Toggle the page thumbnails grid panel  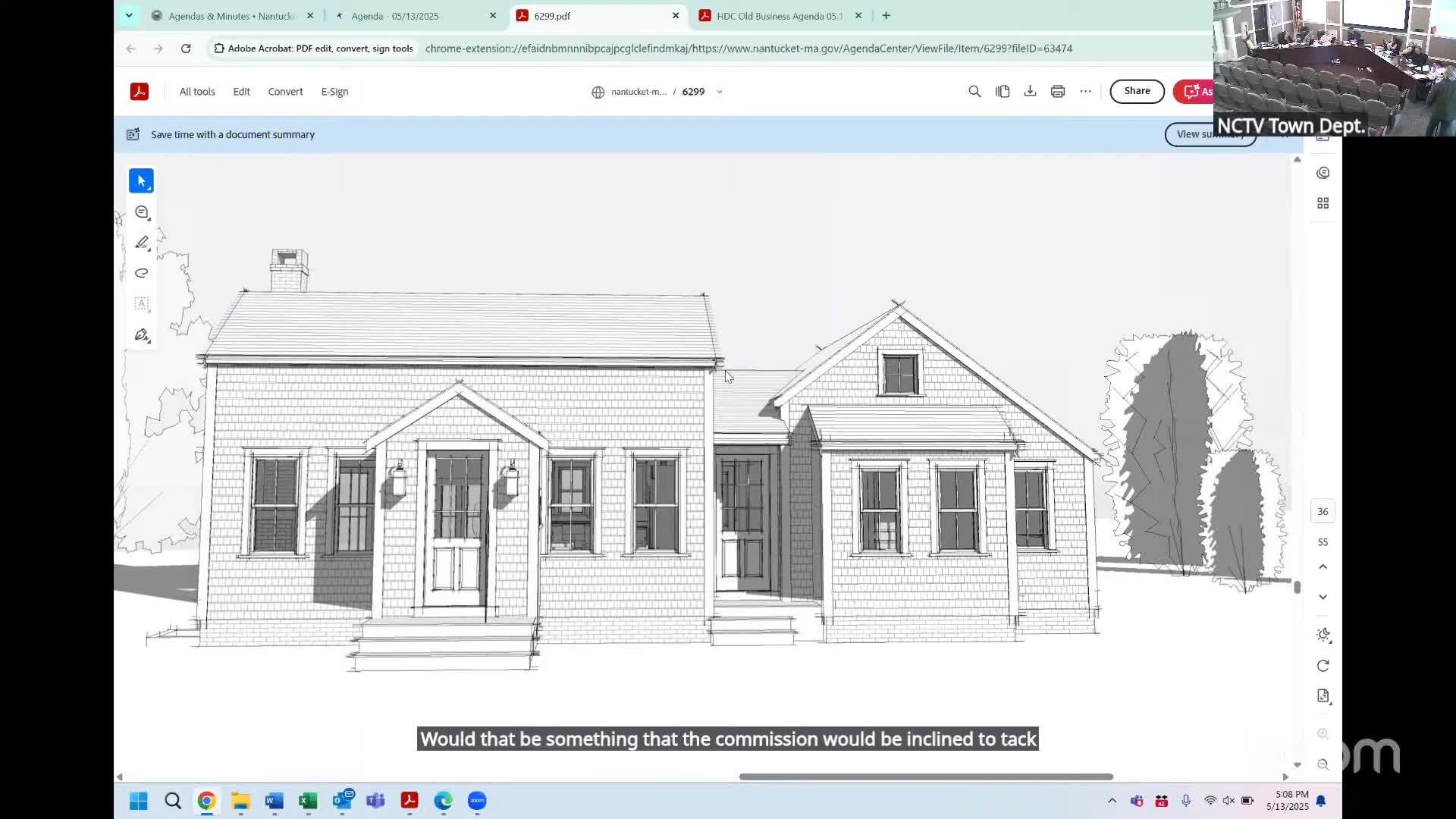[x=1323, y=203]
